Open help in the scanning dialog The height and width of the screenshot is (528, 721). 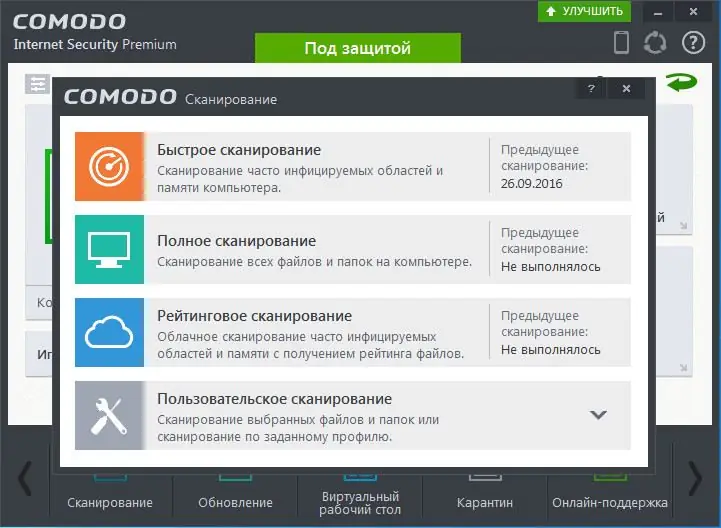pyautogui.click(x=591, y=88)
